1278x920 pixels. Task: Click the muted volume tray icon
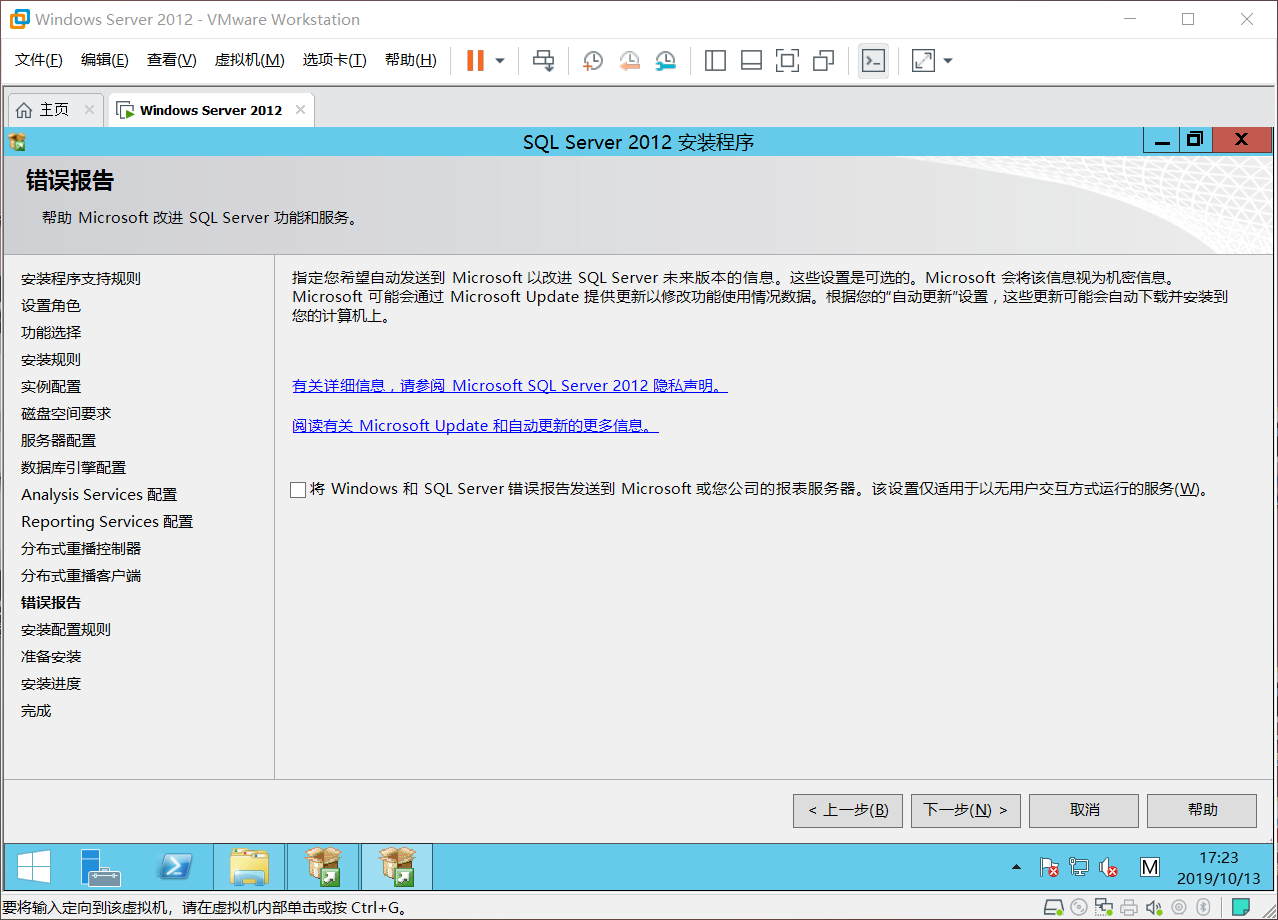[1108, 868]
